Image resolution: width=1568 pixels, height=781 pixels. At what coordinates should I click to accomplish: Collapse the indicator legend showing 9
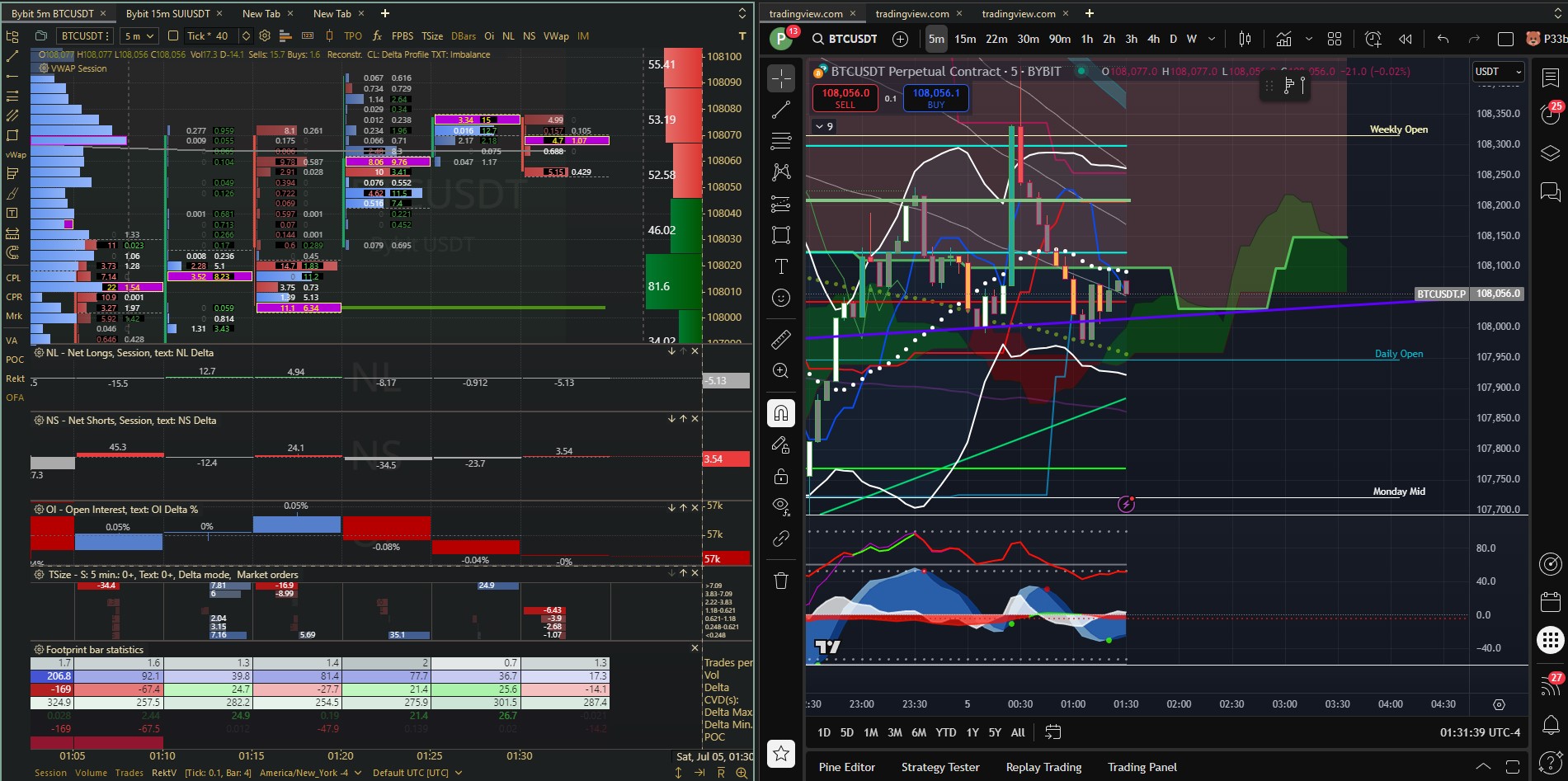(823, 126)
